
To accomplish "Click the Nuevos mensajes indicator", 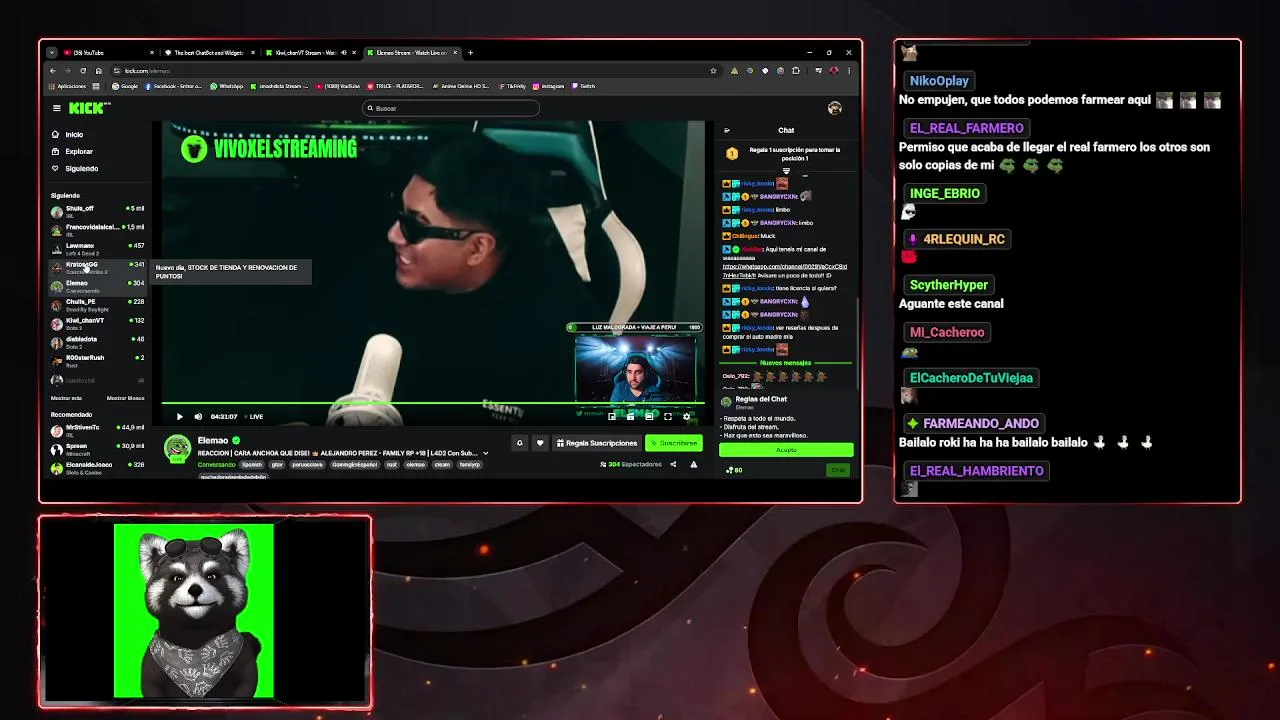I will tap(786, 363).
